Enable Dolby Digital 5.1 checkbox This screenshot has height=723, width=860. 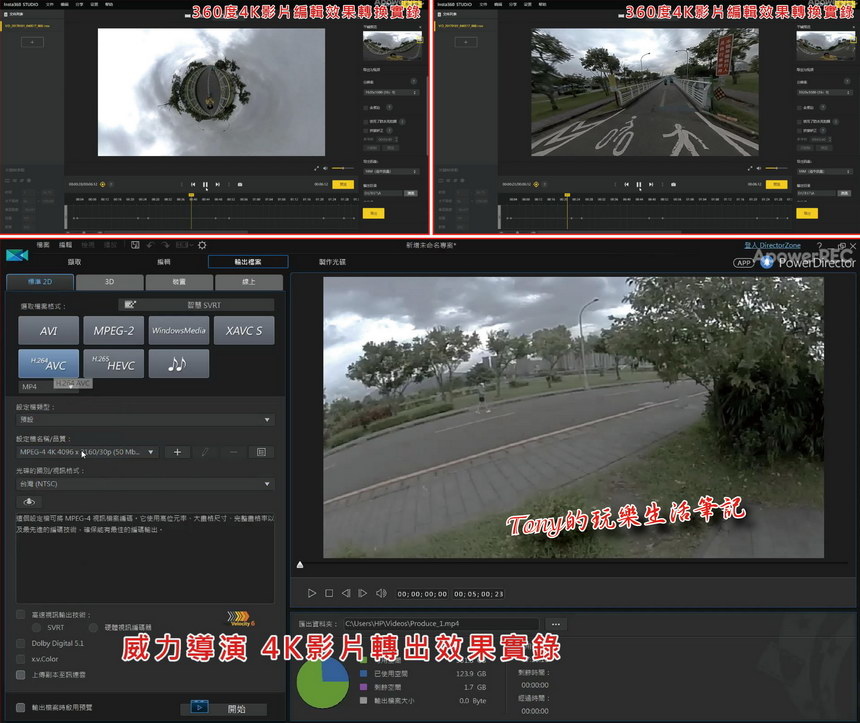[x=22, y=644]
